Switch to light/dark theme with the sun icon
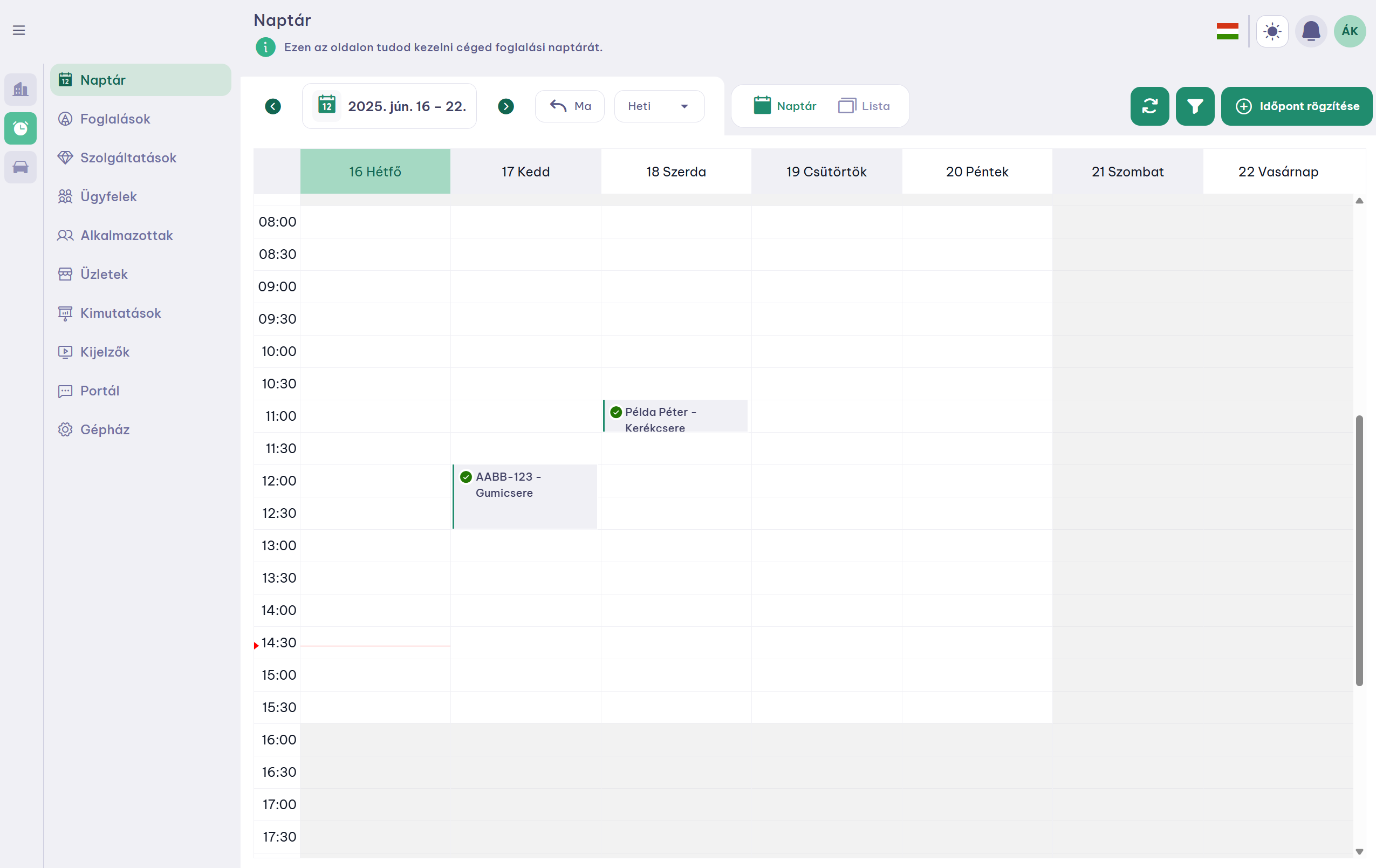 click(x=1272, y=31)
